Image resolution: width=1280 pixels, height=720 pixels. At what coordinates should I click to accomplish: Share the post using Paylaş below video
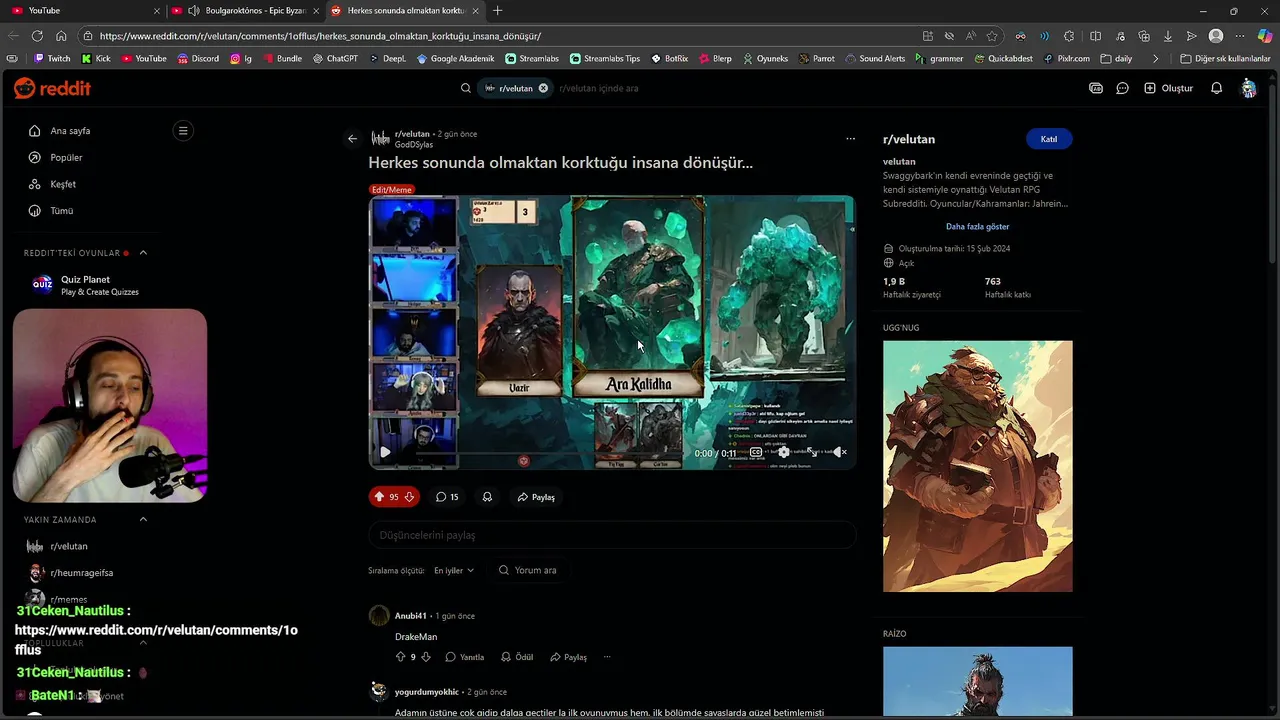click(x=536, y=497)
